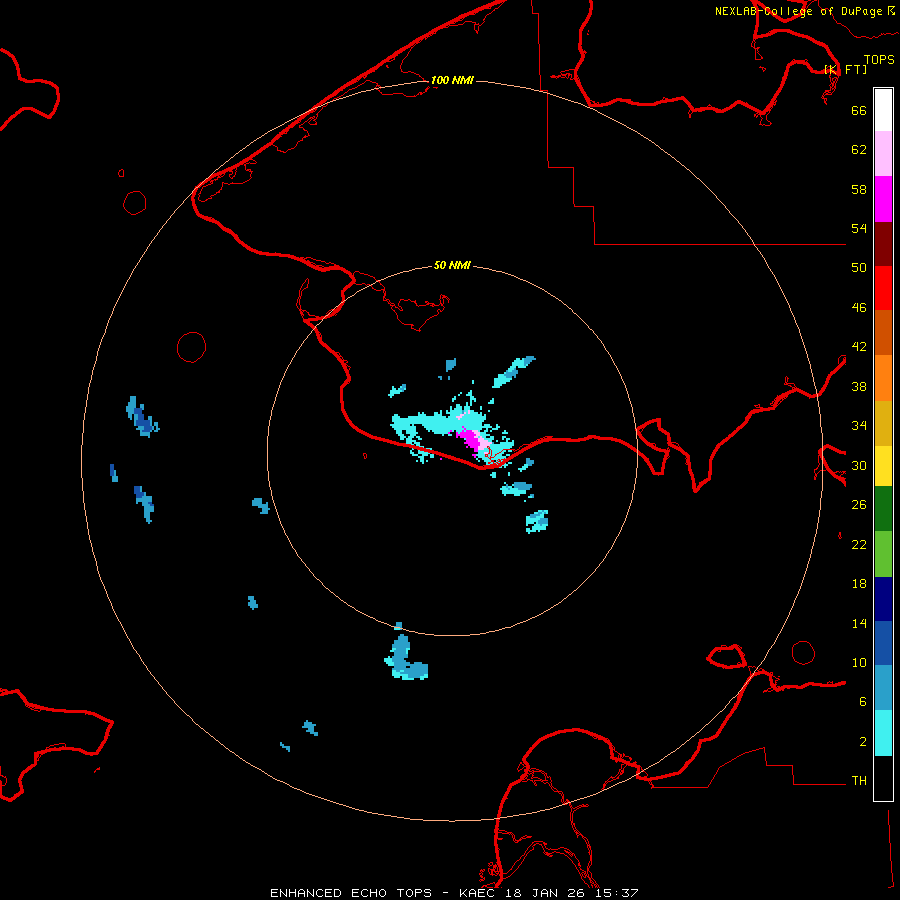Click the "KAEC" radar site identifier

[x=478, y=893]
